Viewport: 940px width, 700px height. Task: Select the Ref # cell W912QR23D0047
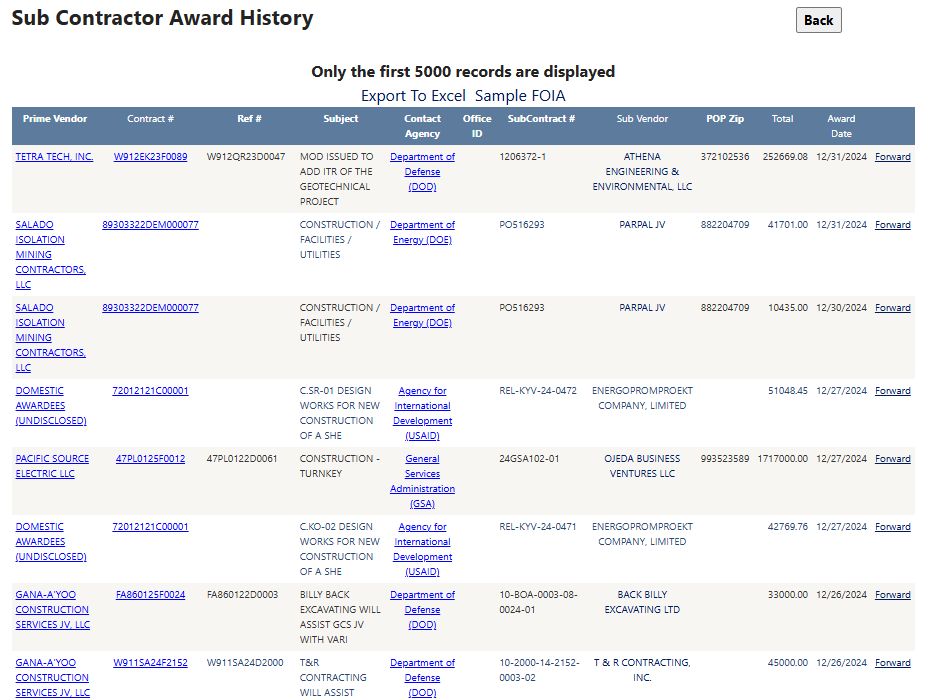pos(246,156)
